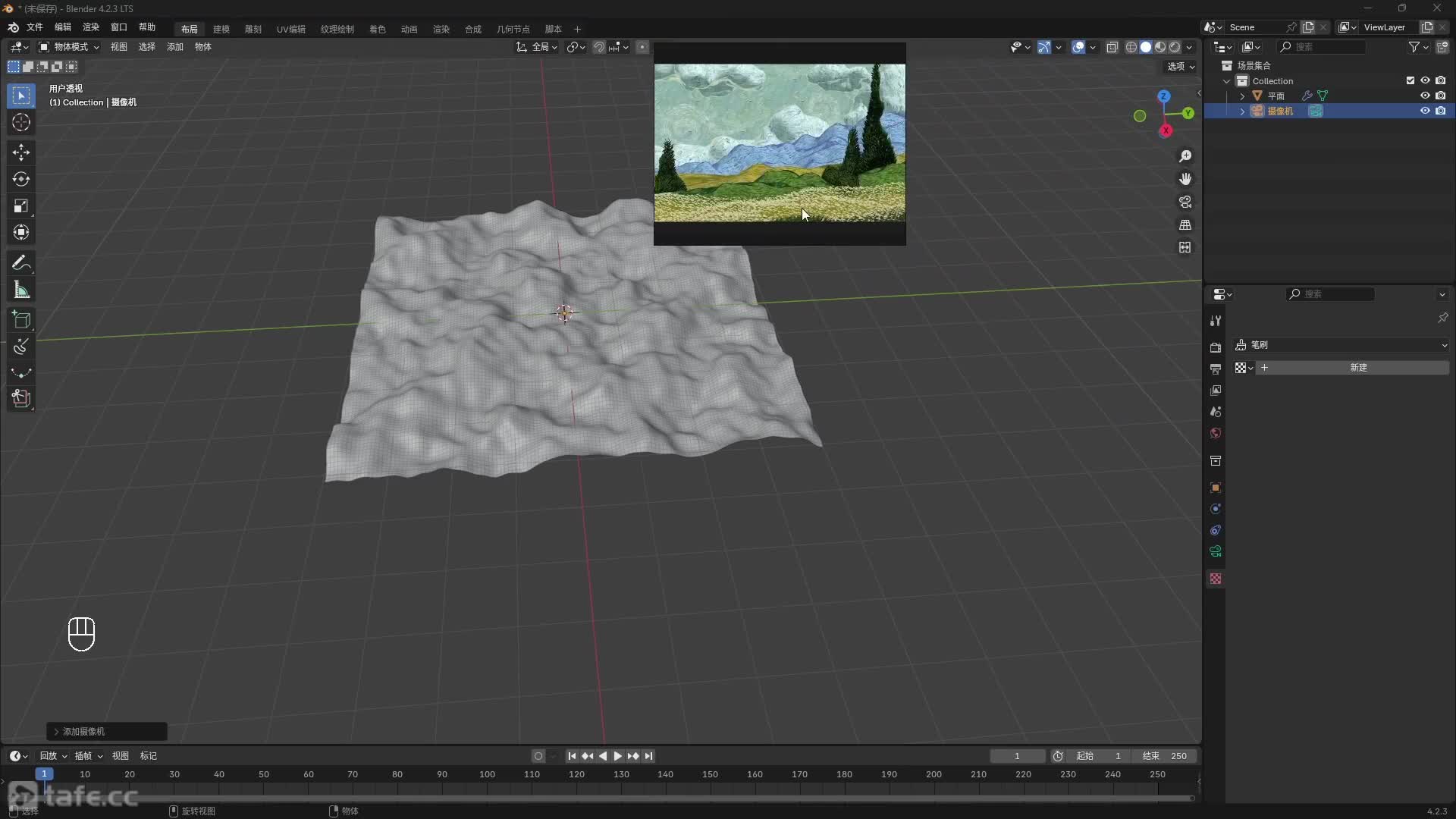Open the 物体模式 mode dropdown
Image resolution: width=1456 pixels, height=819 pixels.
[69, 47]
